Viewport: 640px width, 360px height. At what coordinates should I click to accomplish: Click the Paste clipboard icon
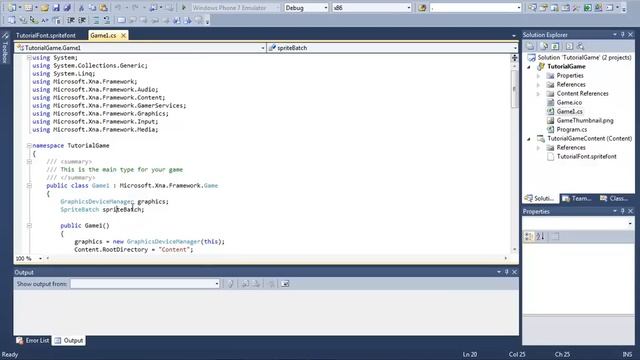pyautogui.click(x=104, y=8)
